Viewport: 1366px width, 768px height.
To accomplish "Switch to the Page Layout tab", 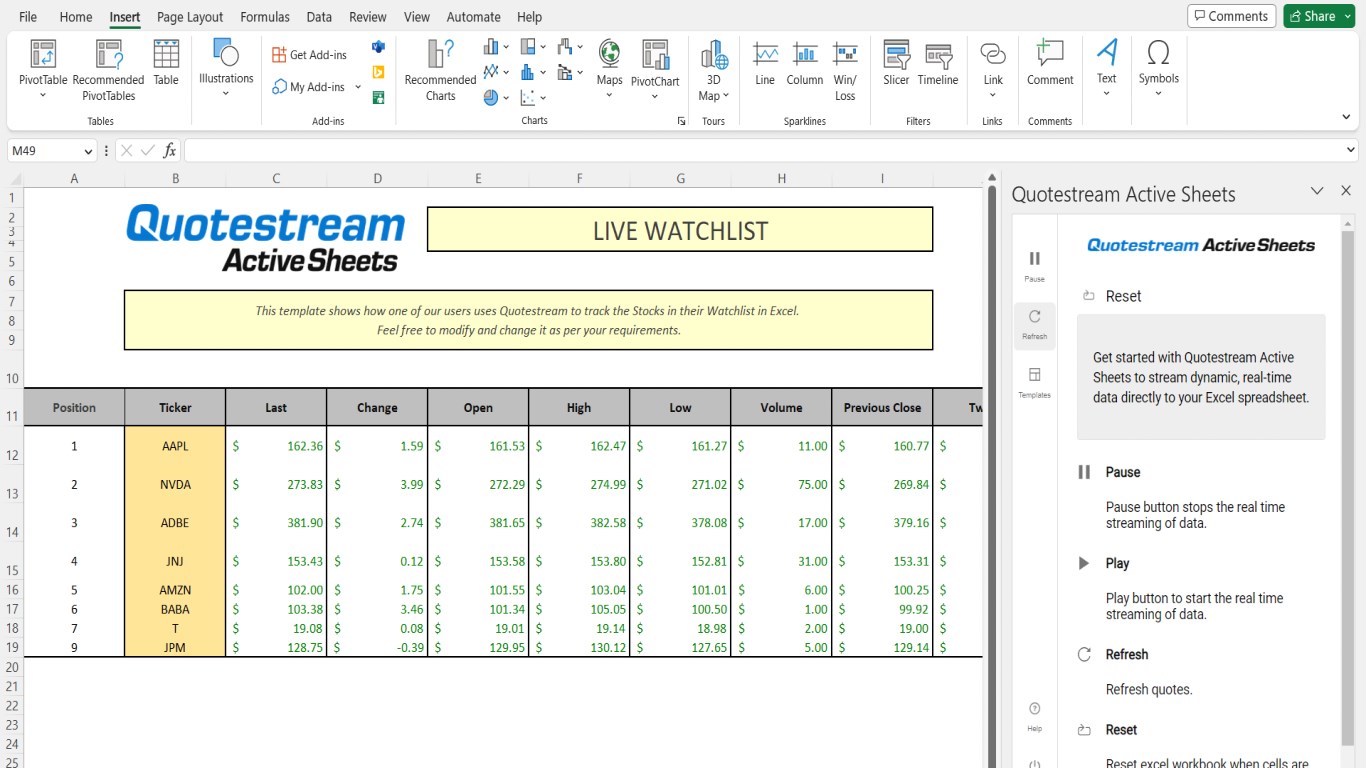I will (x=190, y=17).
